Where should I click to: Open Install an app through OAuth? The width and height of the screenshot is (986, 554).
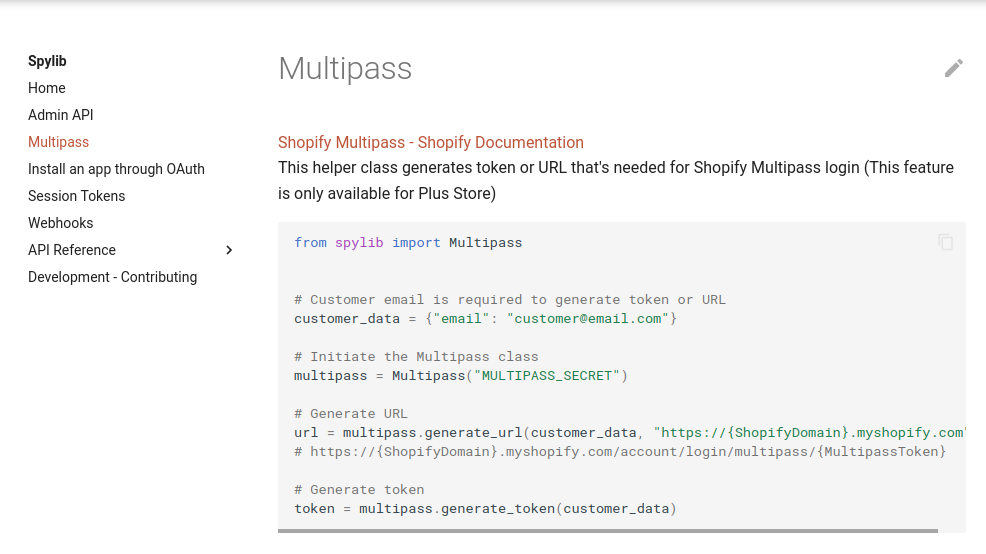[x=116, y=169]
